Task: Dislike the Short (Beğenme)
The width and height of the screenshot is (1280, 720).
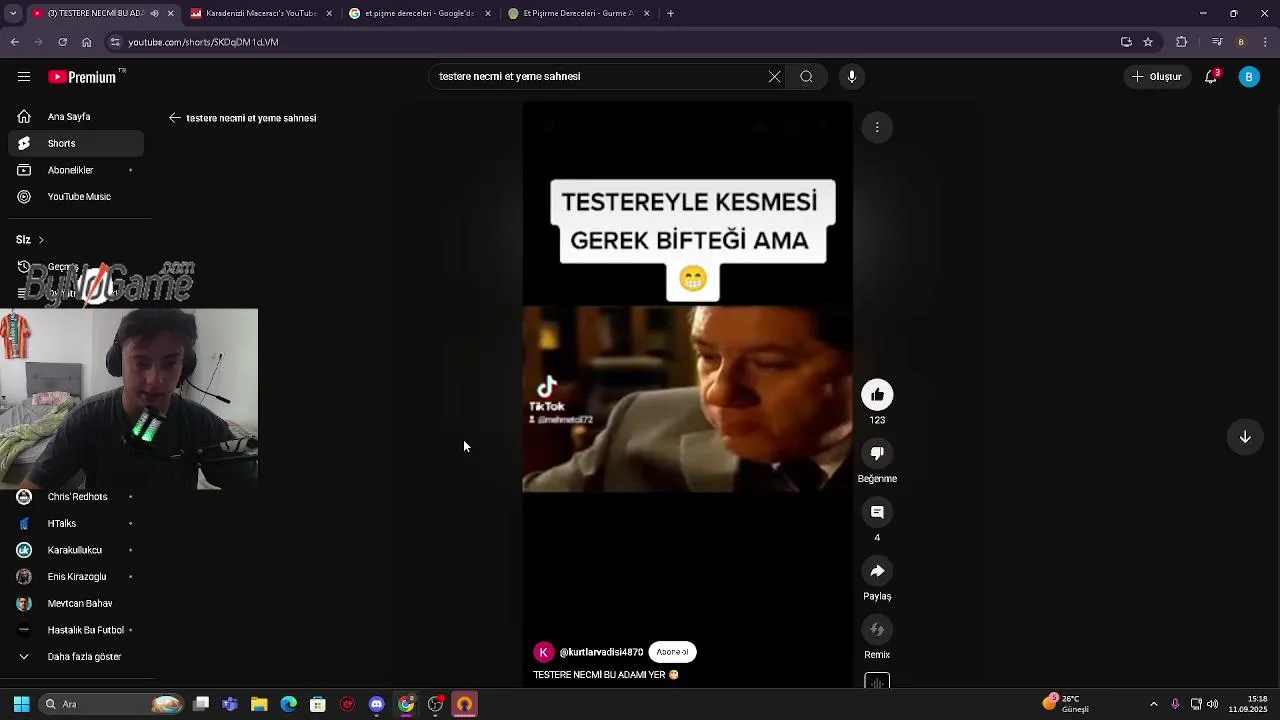Action: tap(877, 453)
